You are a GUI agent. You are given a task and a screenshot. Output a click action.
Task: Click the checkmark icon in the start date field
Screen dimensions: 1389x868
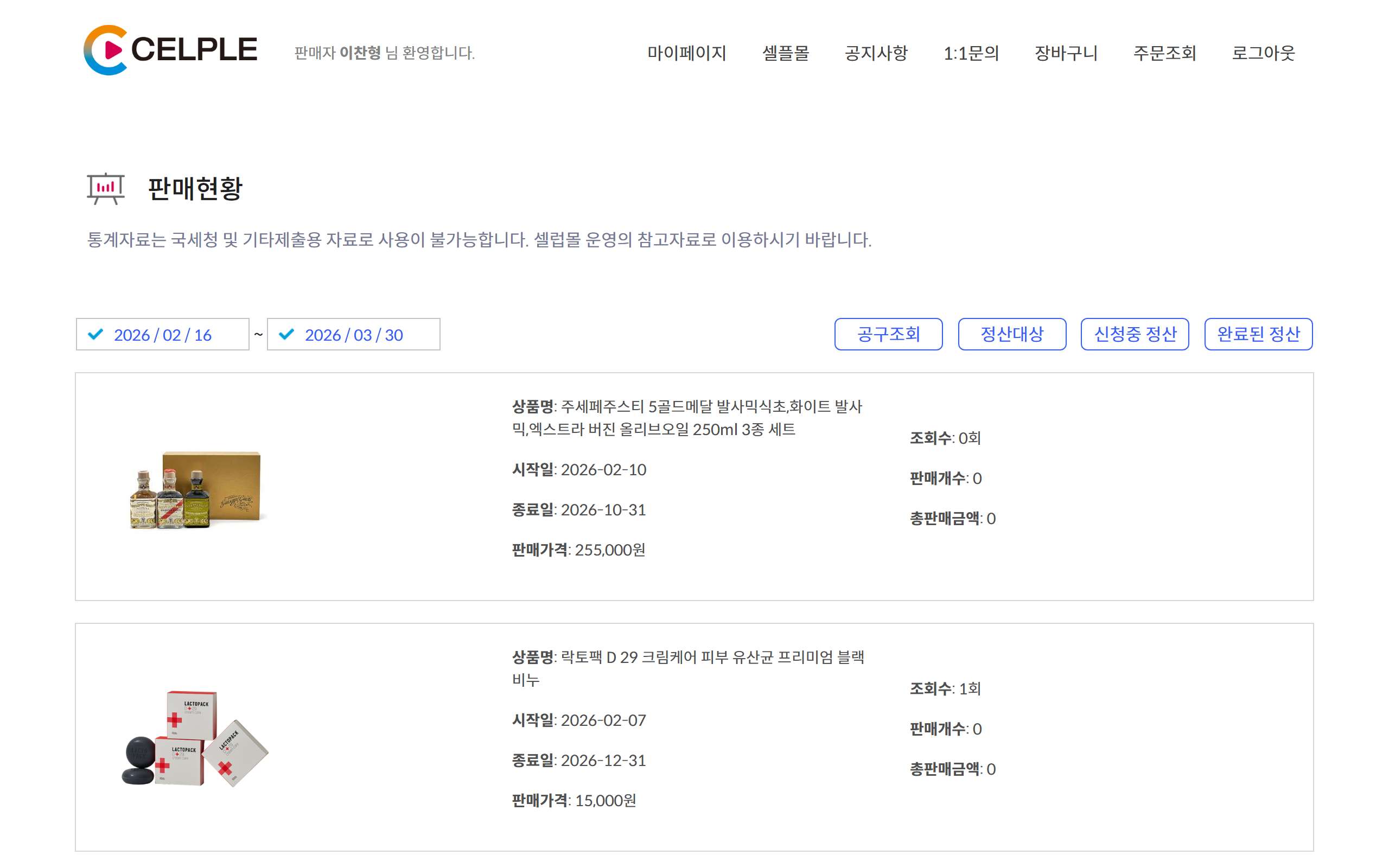[95, 334]
